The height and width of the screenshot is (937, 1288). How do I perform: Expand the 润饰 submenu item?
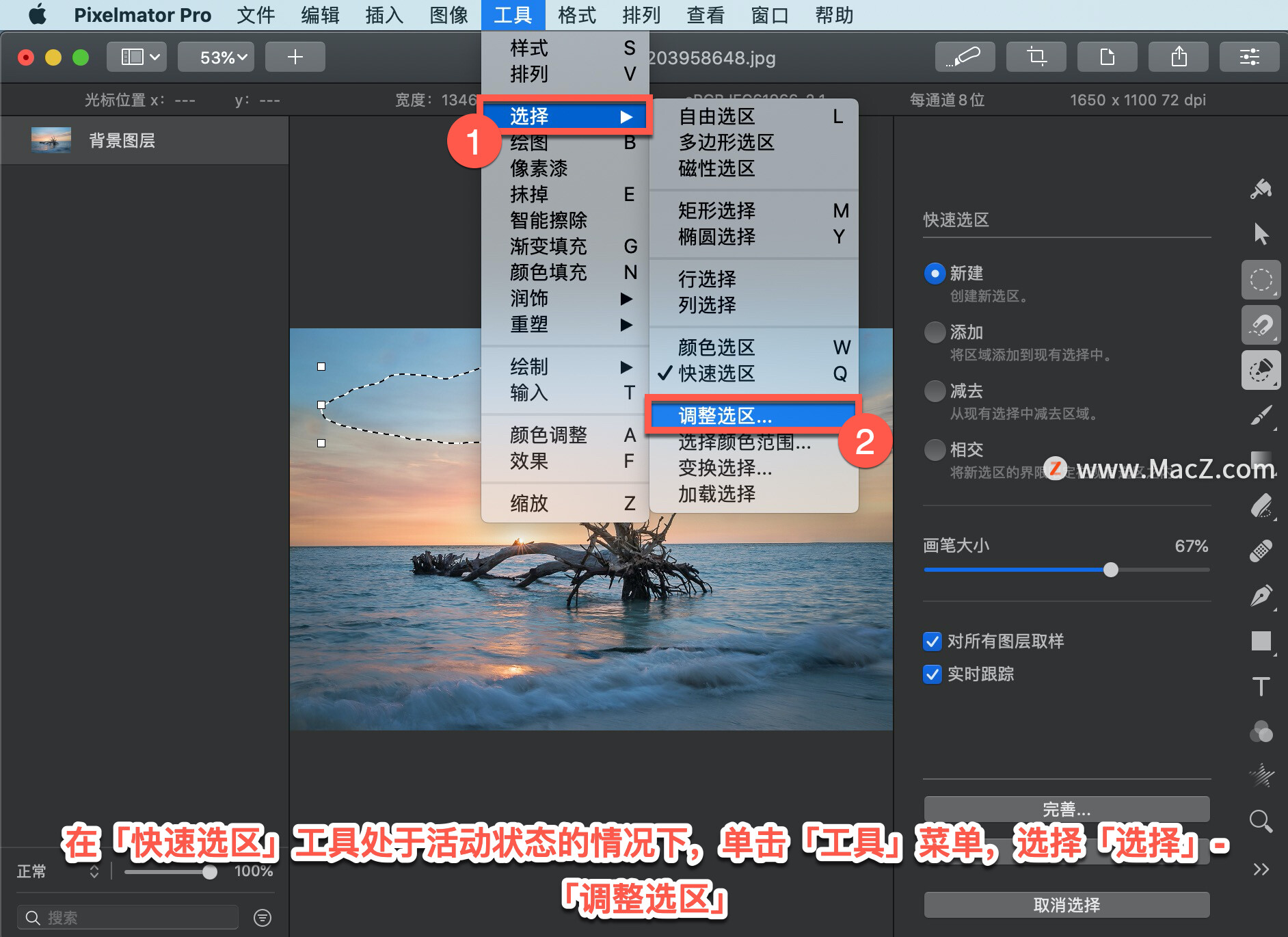565,298
